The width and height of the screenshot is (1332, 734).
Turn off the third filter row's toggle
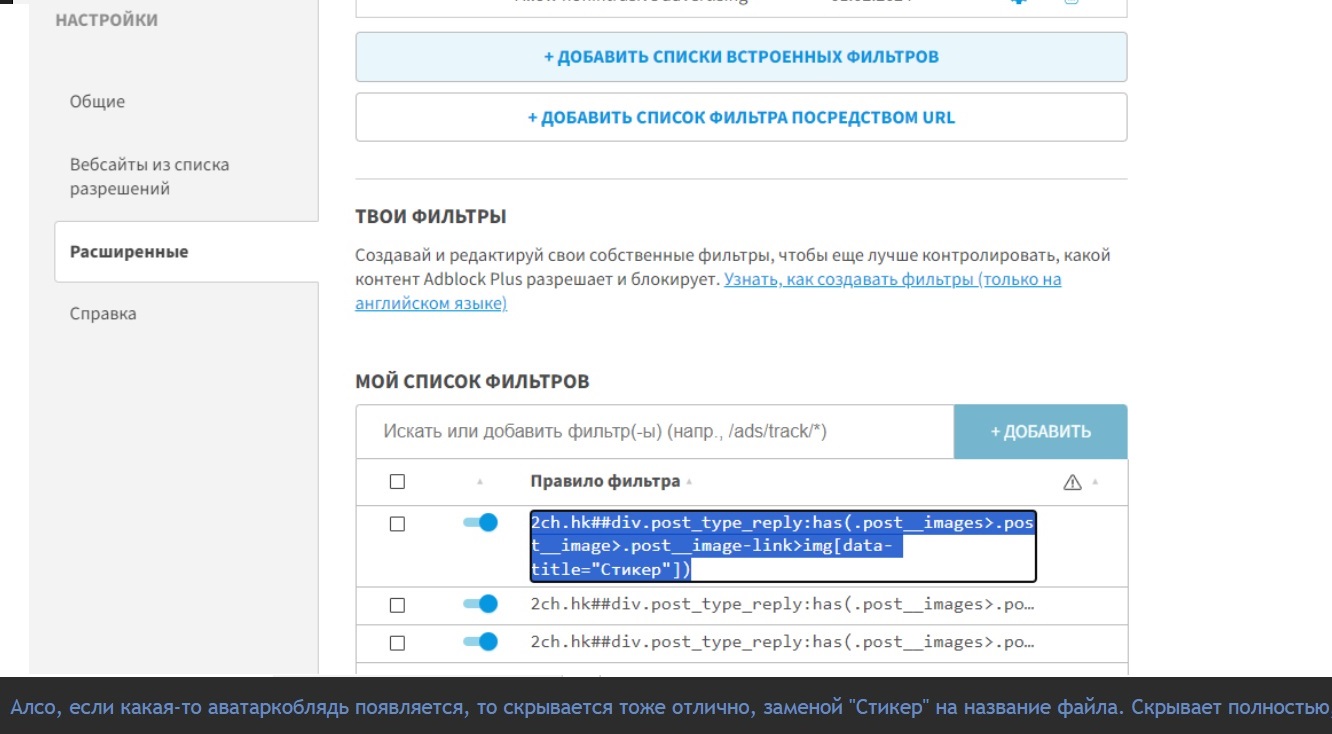pyautogui.click(x=481, y=641)
